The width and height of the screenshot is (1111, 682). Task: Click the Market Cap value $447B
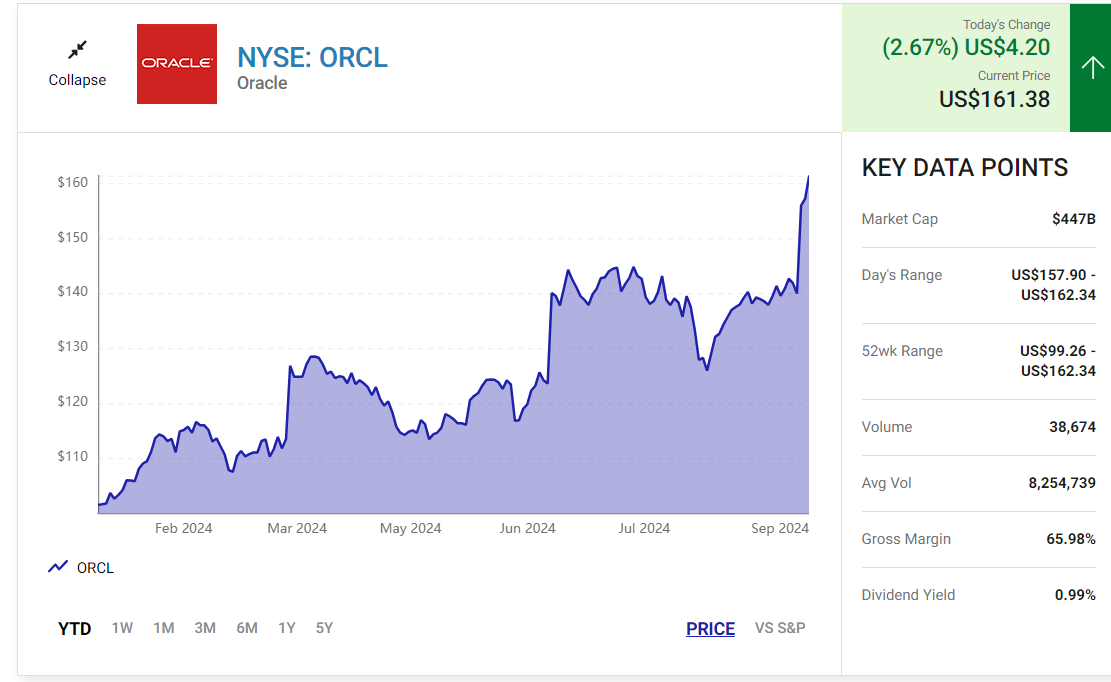pos(1073,219)
